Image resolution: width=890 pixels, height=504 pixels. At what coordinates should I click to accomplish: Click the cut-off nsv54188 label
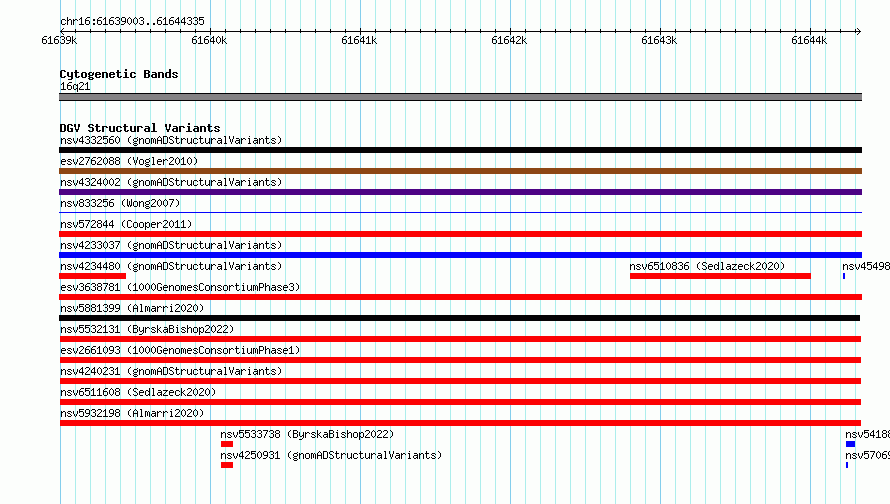867,434
